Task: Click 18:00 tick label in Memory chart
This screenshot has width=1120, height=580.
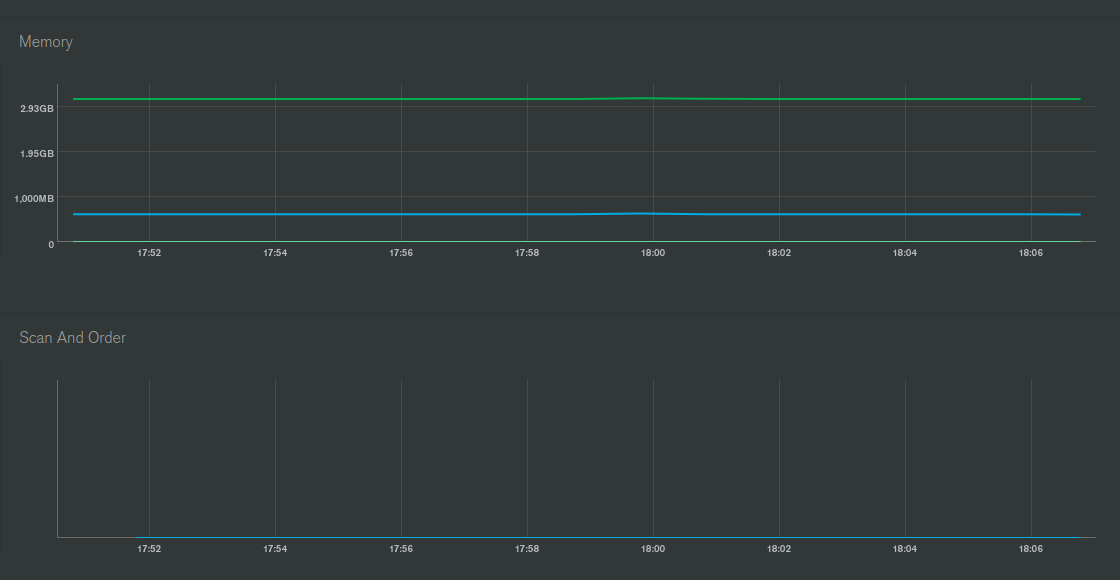Action: click(653, 253)
